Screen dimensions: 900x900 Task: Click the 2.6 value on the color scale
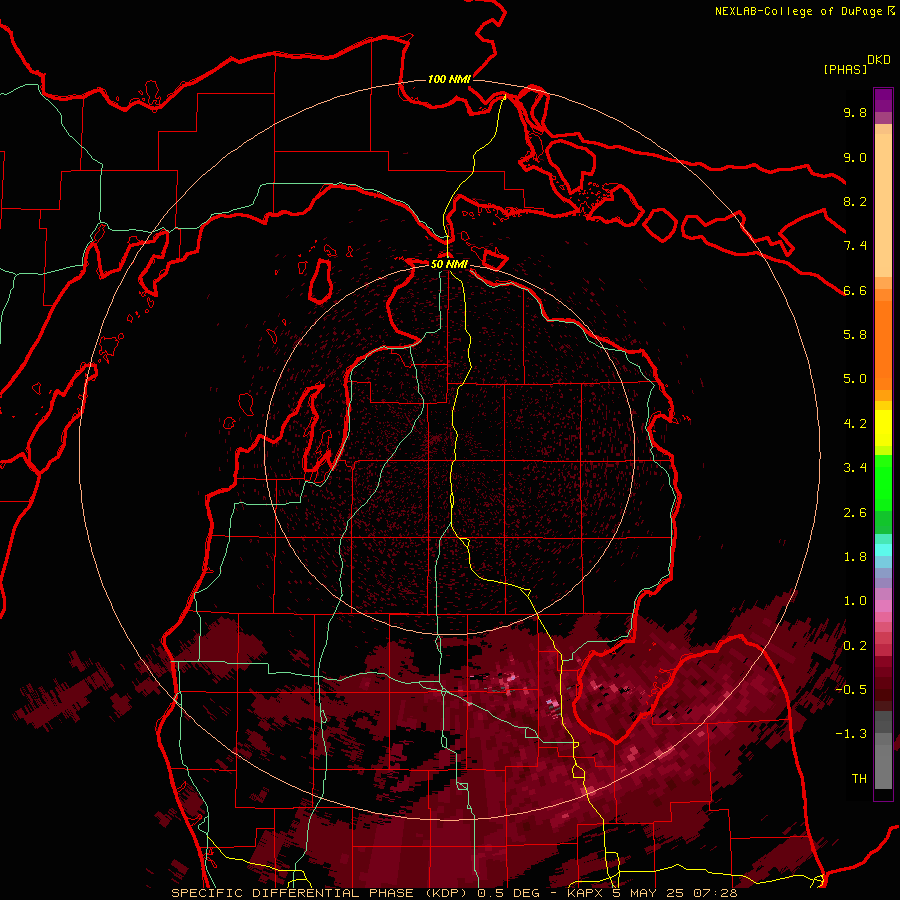855,513
